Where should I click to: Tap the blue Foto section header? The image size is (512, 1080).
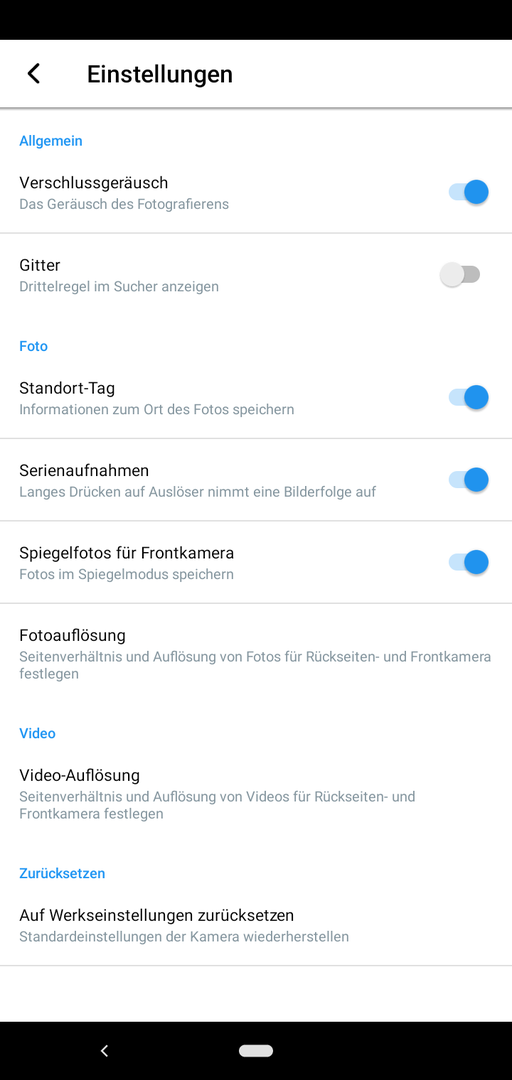point(34,346)
